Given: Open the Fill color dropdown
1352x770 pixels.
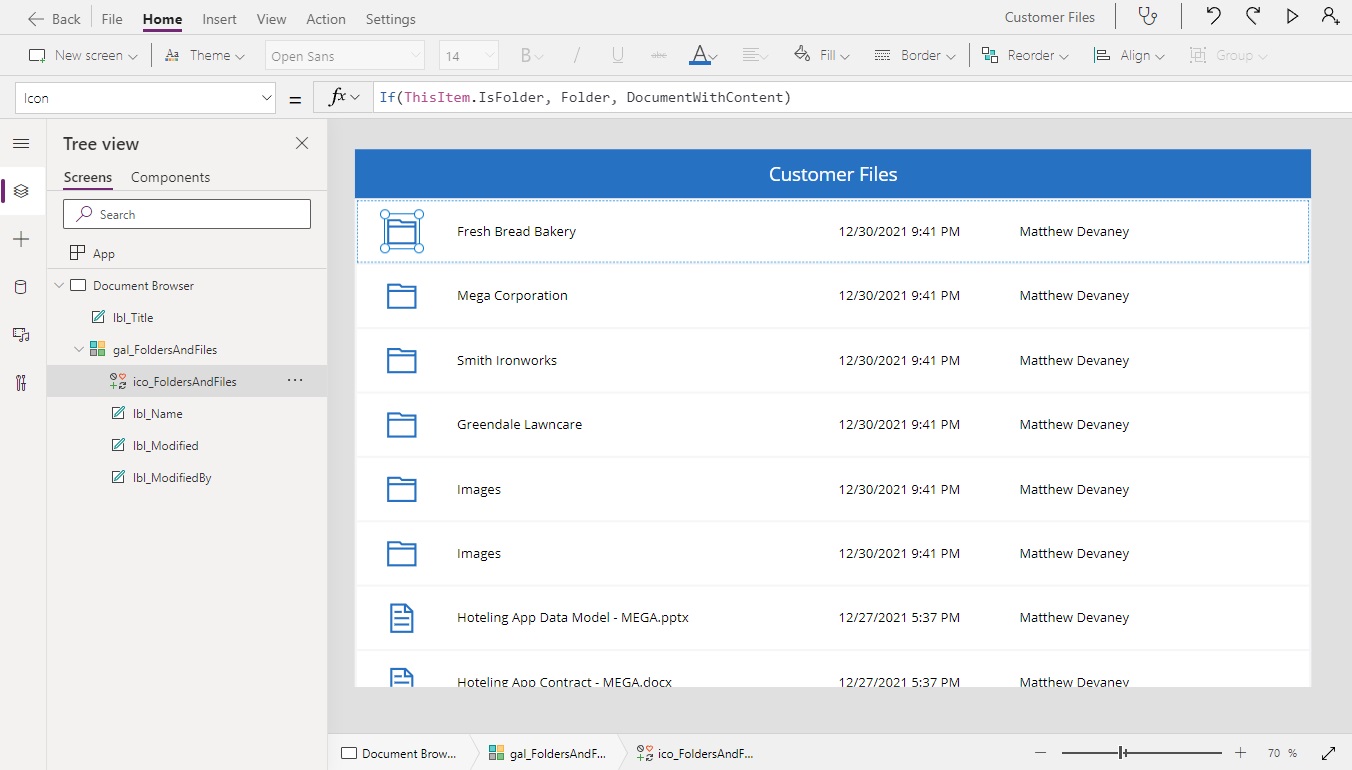Looking at the screenshot, I should (x=843, y=55).
